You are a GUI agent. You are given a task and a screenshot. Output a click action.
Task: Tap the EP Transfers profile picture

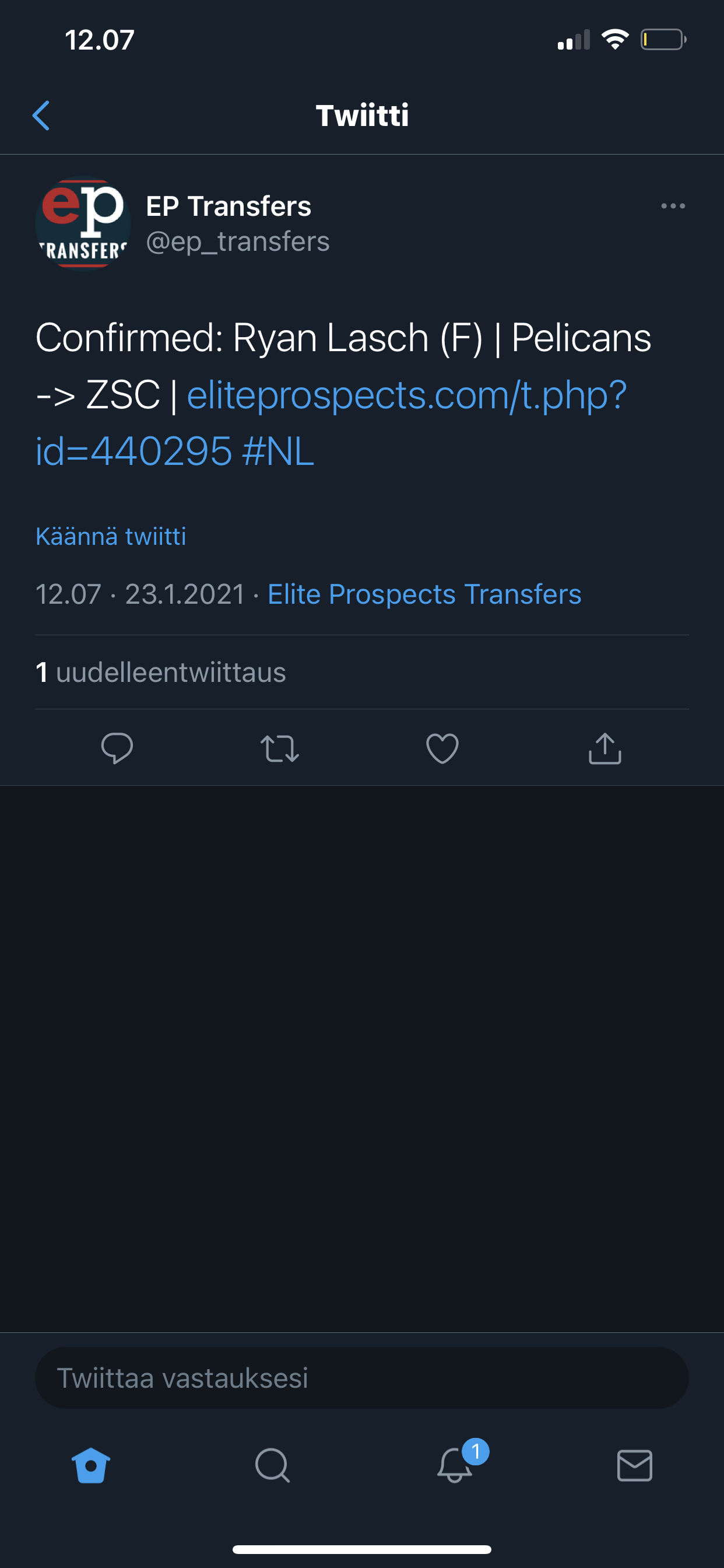click(83, 223)
